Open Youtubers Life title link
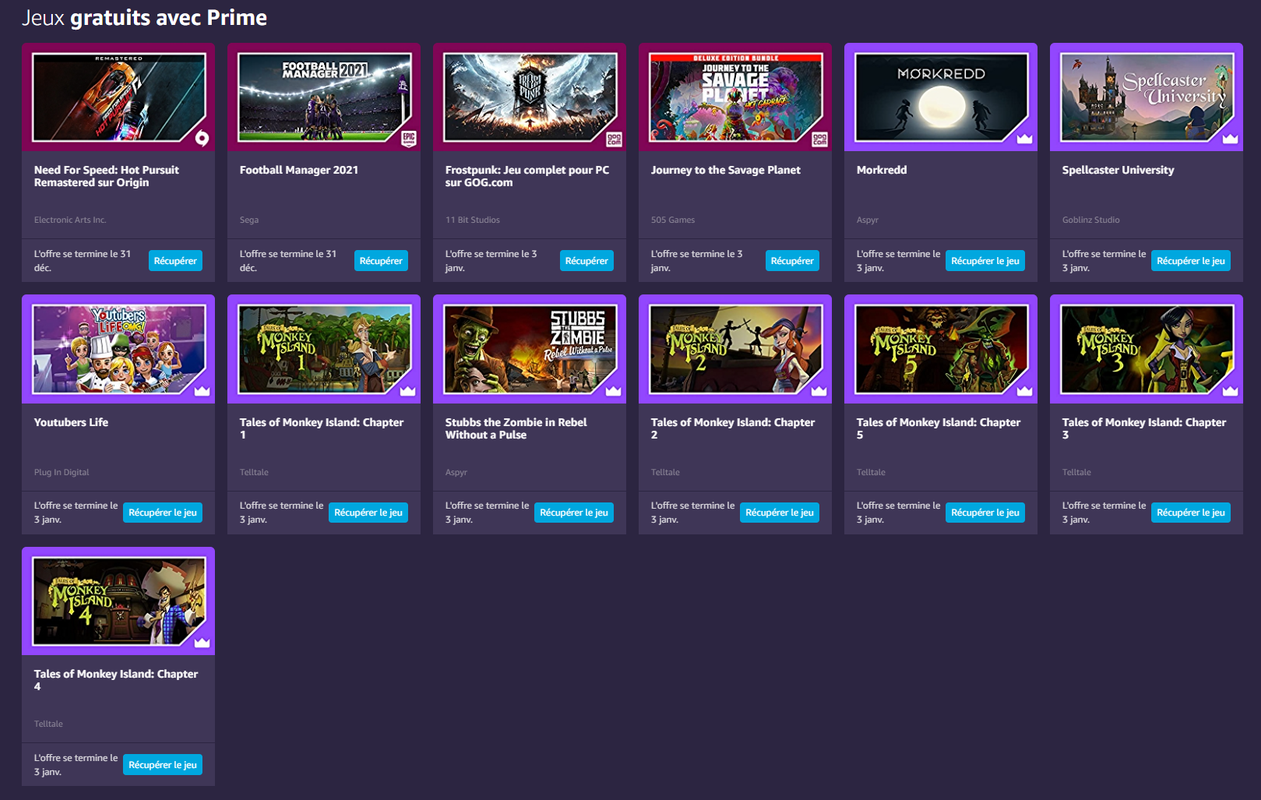1261x800 pixels. (x=71, y=422)
